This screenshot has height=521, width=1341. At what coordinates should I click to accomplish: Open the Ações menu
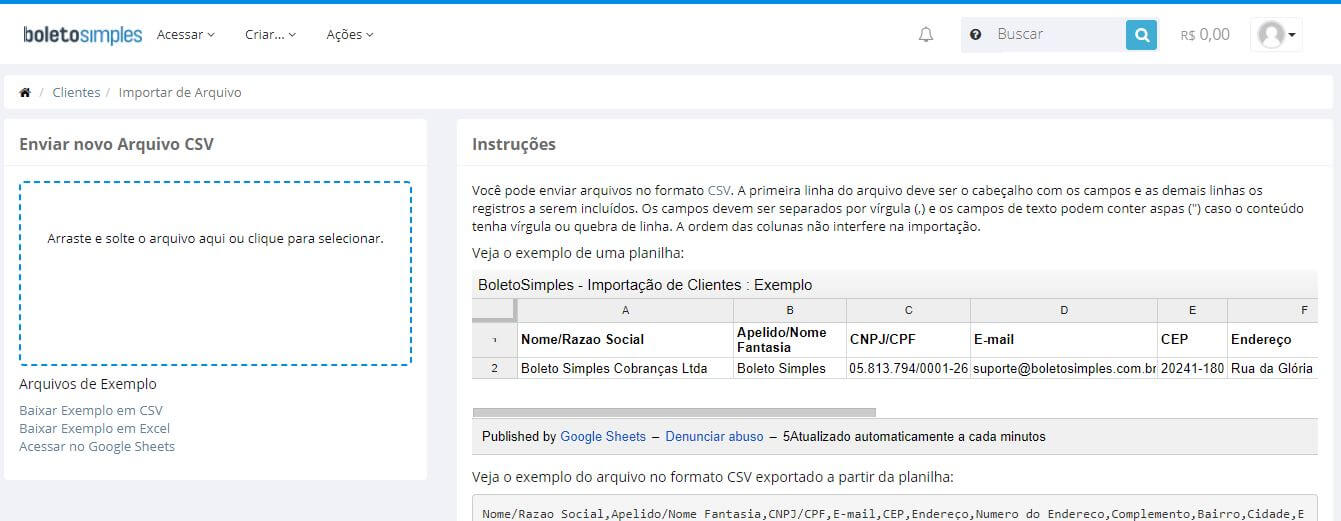point(350,34)
